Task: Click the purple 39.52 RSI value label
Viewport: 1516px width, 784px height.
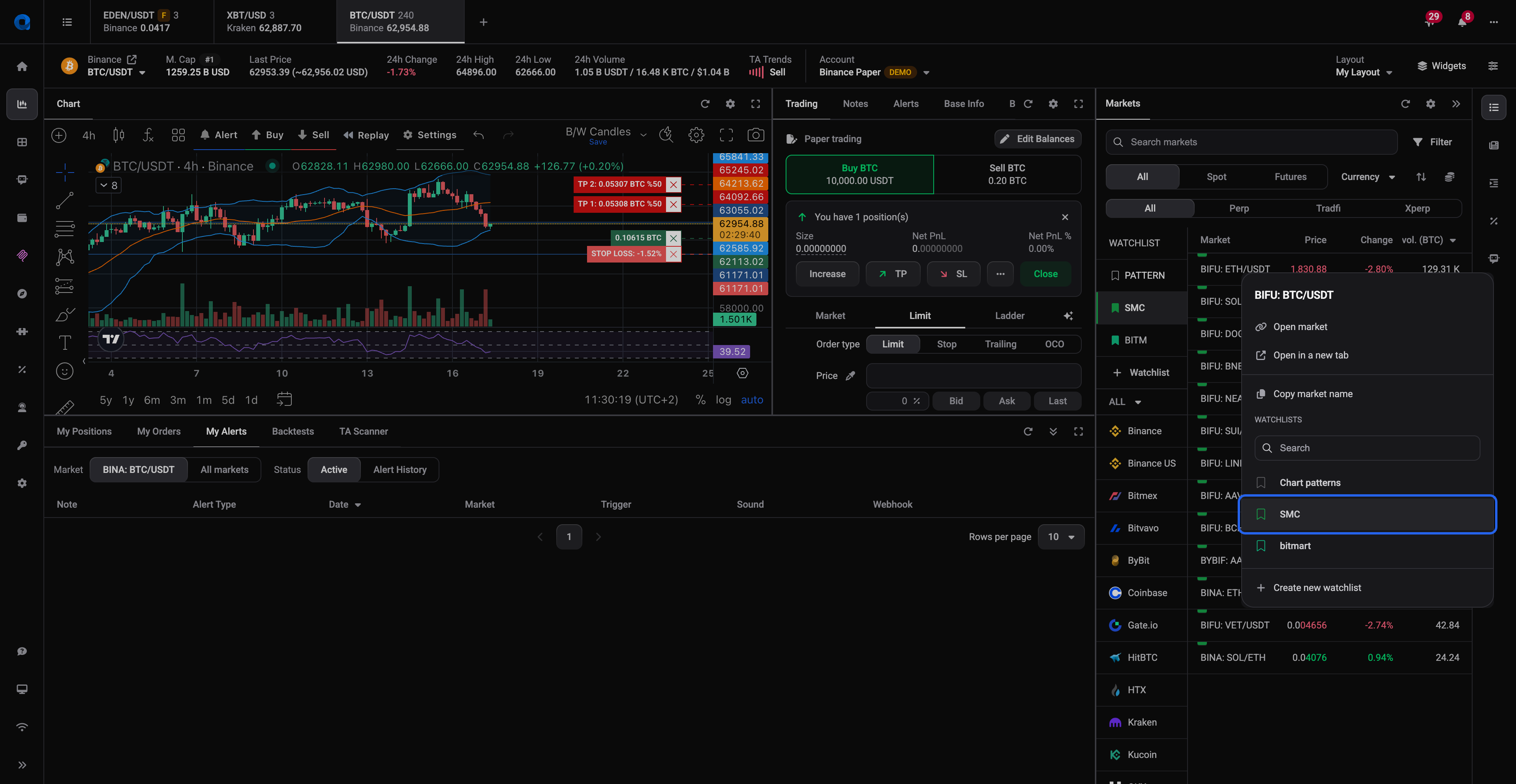Action: (x=732, y=352)
